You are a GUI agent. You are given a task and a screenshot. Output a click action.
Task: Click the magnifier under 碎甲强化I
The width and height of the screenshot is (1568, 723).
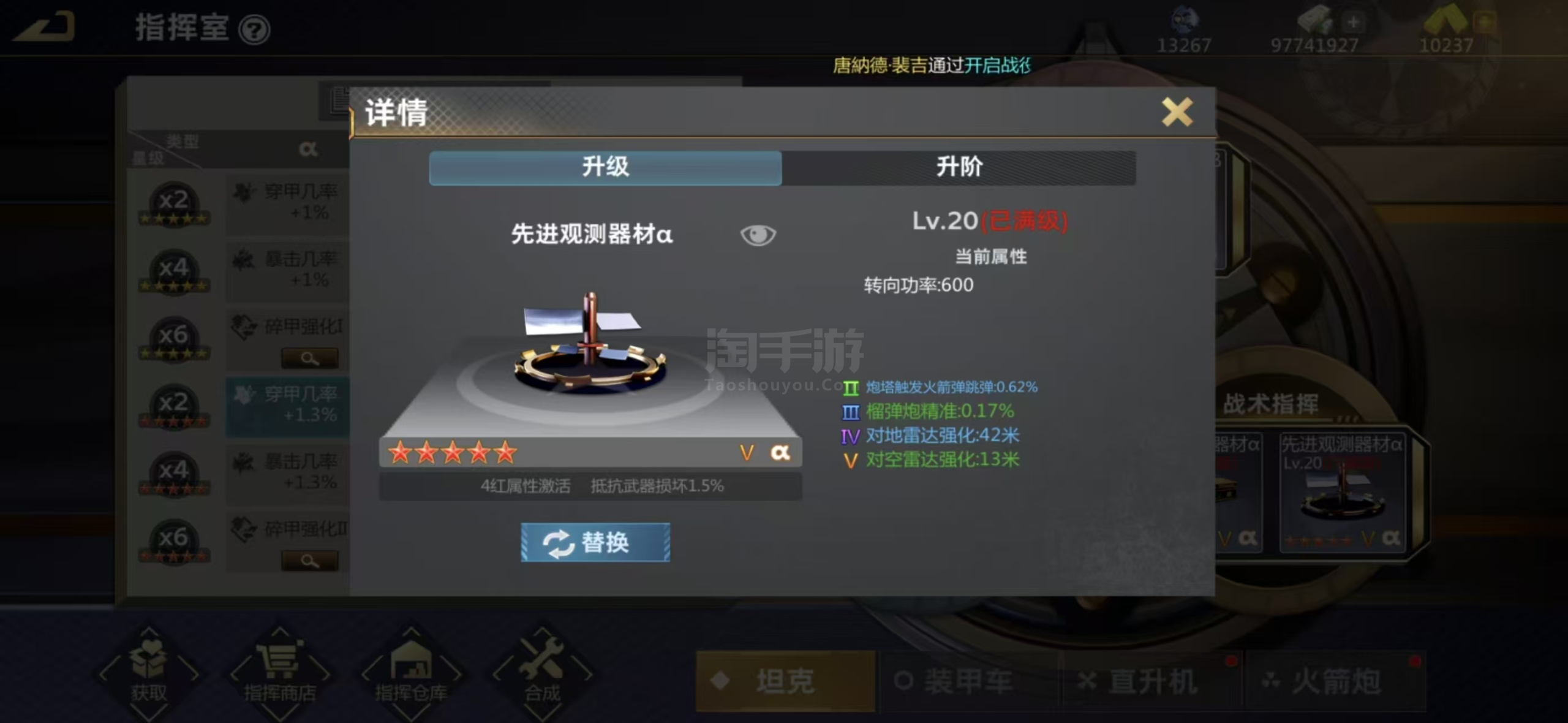coord(310,358)
